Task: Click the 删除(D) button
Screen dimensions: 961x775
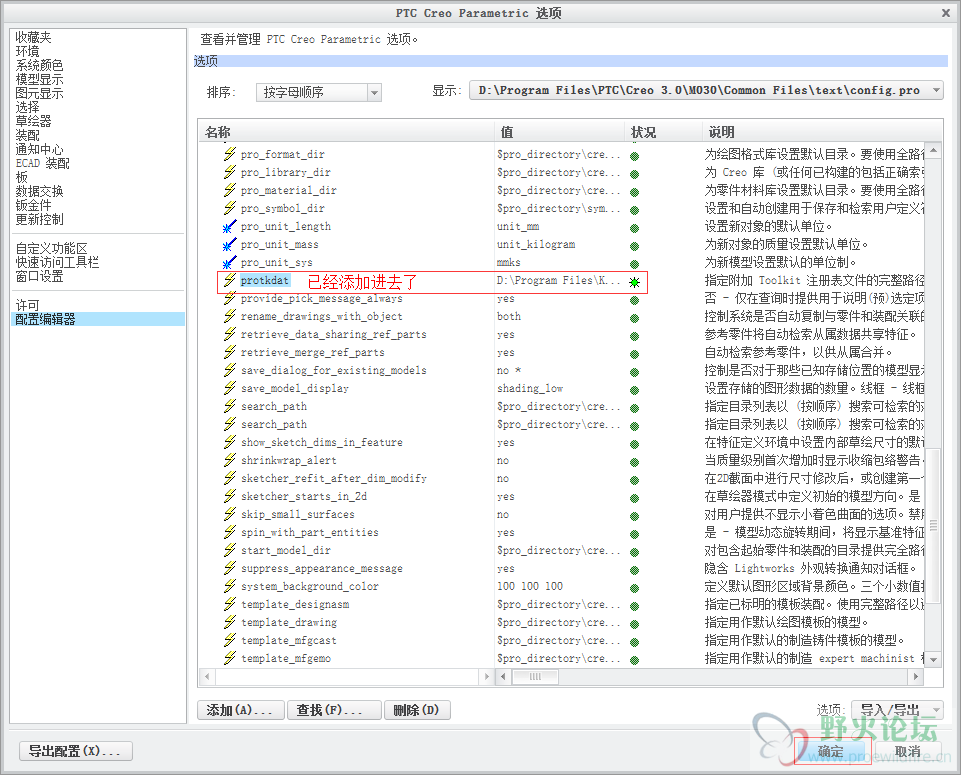Action: point(417,710)
